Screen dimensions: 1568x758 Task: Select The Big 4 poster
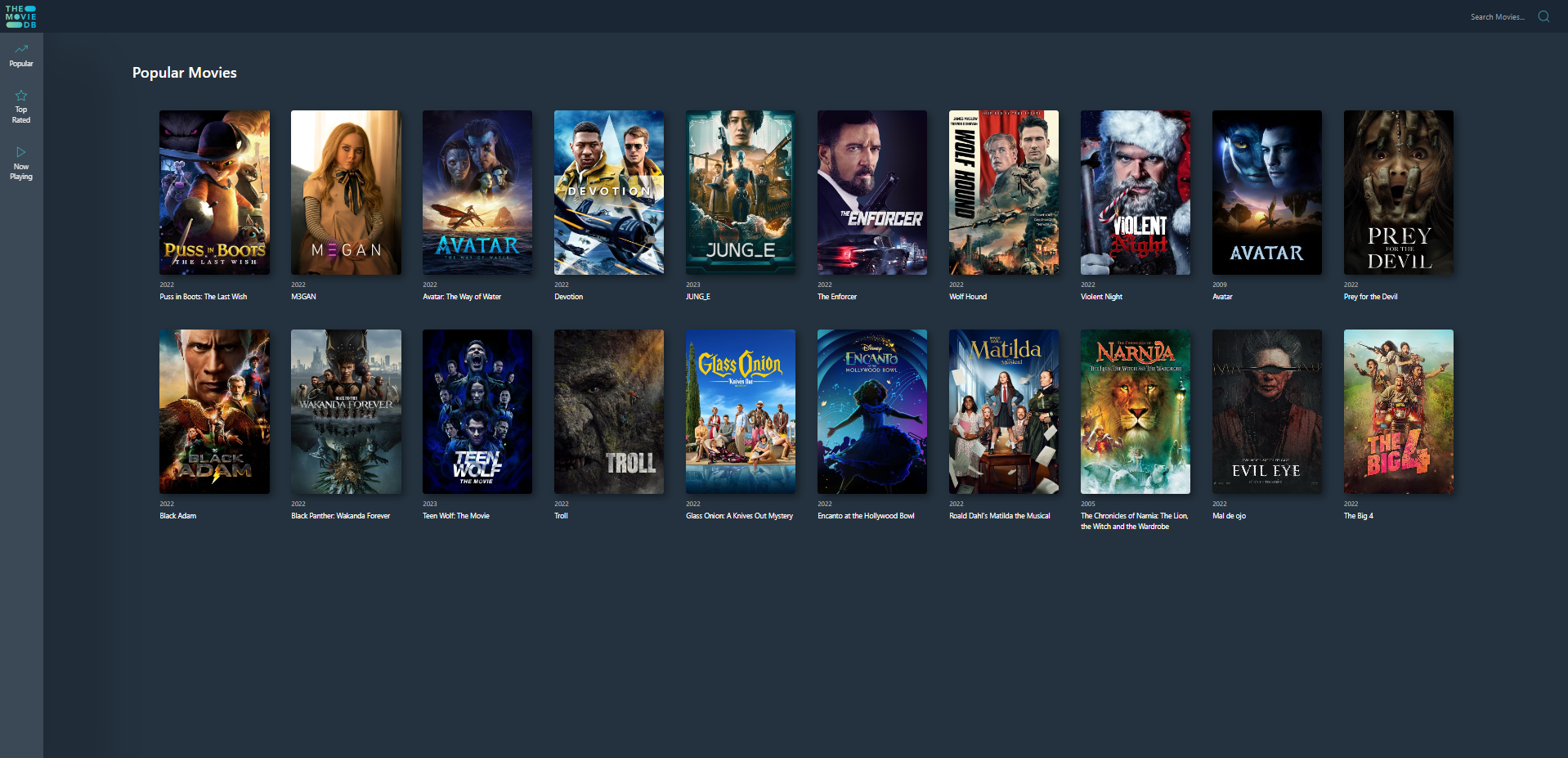tap(1399, 411)
